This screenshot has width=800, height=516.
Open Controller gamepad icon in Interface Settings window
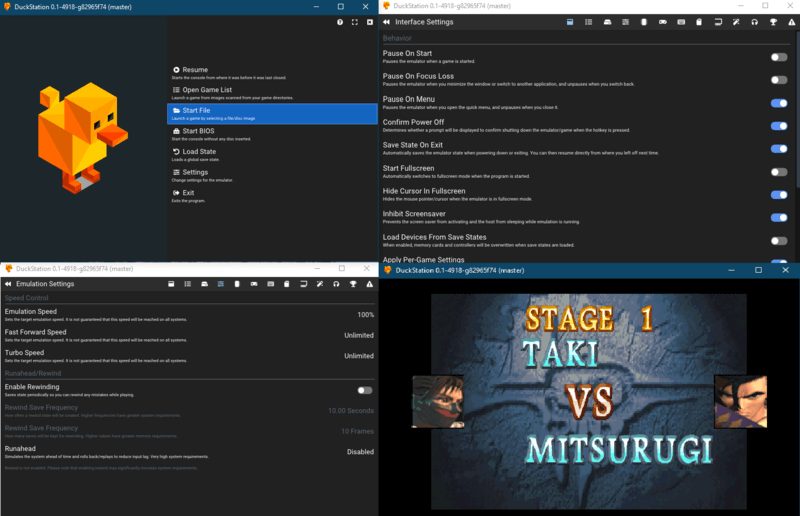[x=662, y=22]
